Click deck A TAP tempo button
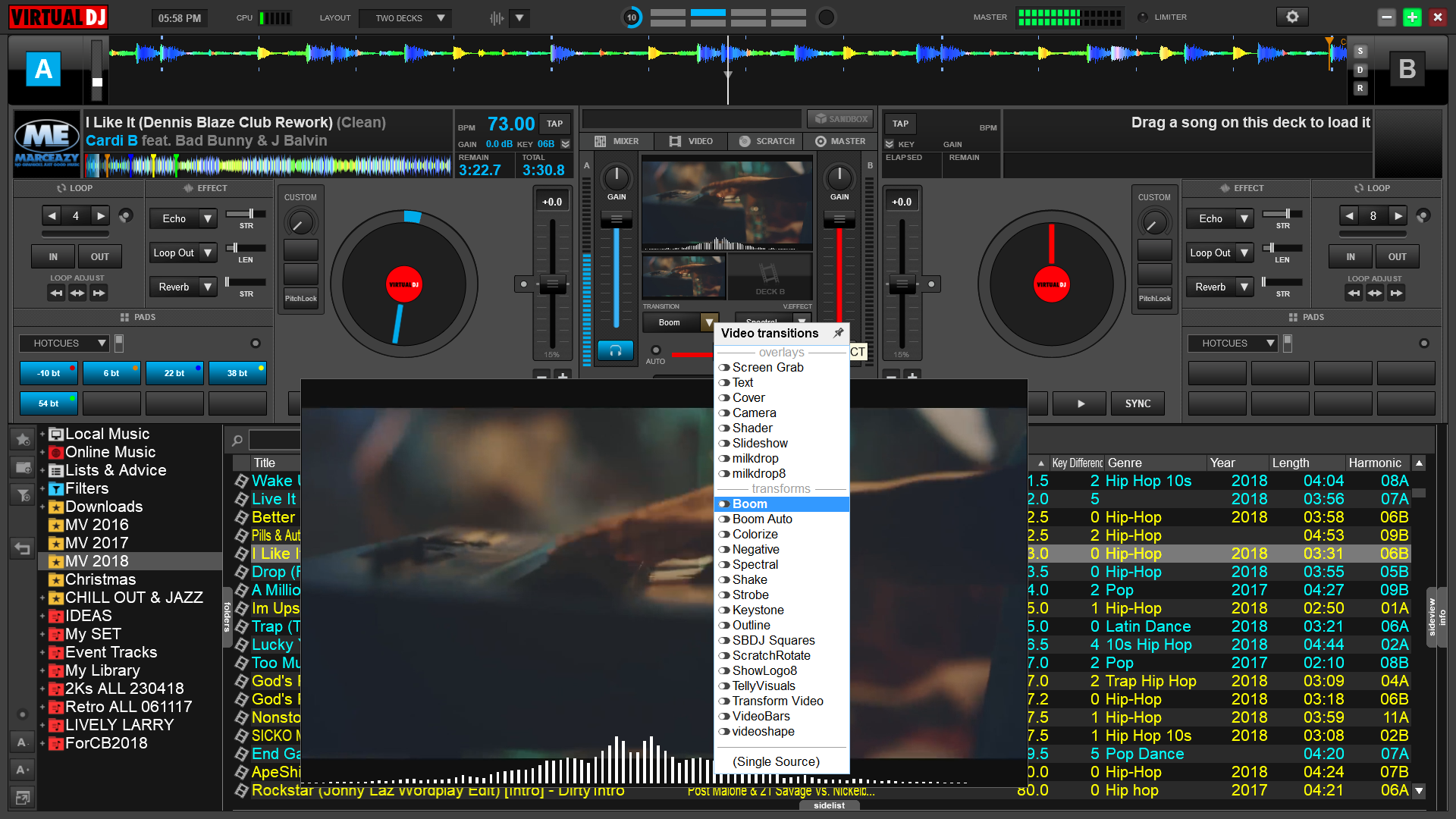The height and width of the screenshot is (819, 1456). (x=555, y=124)
